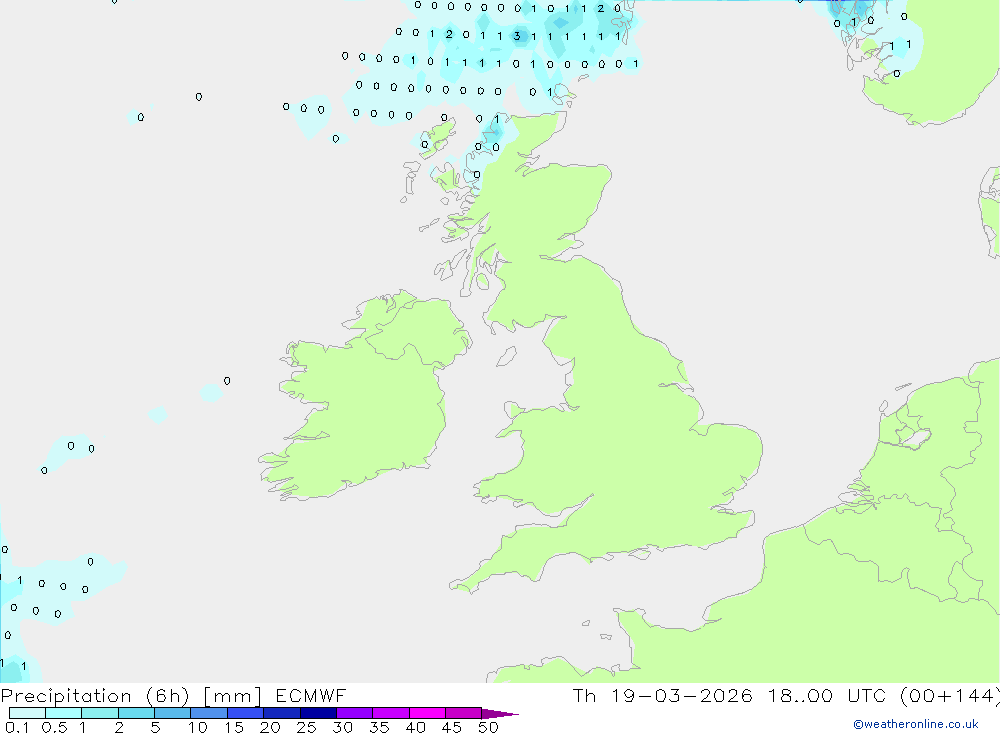Click the '18.00 UTC' time text
The height and width of the screenshot is (733, 1000).
(x=827, y=696)
